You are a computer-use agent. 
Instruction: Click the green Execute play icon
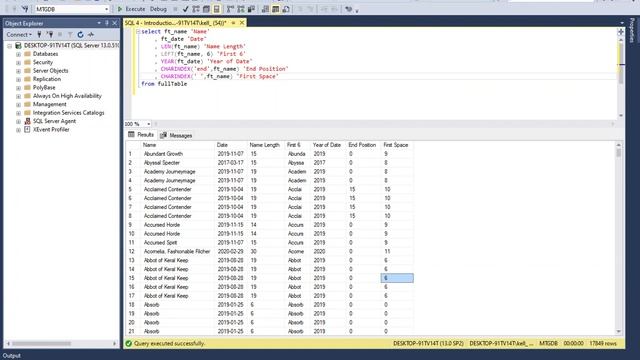pos(120,9)
